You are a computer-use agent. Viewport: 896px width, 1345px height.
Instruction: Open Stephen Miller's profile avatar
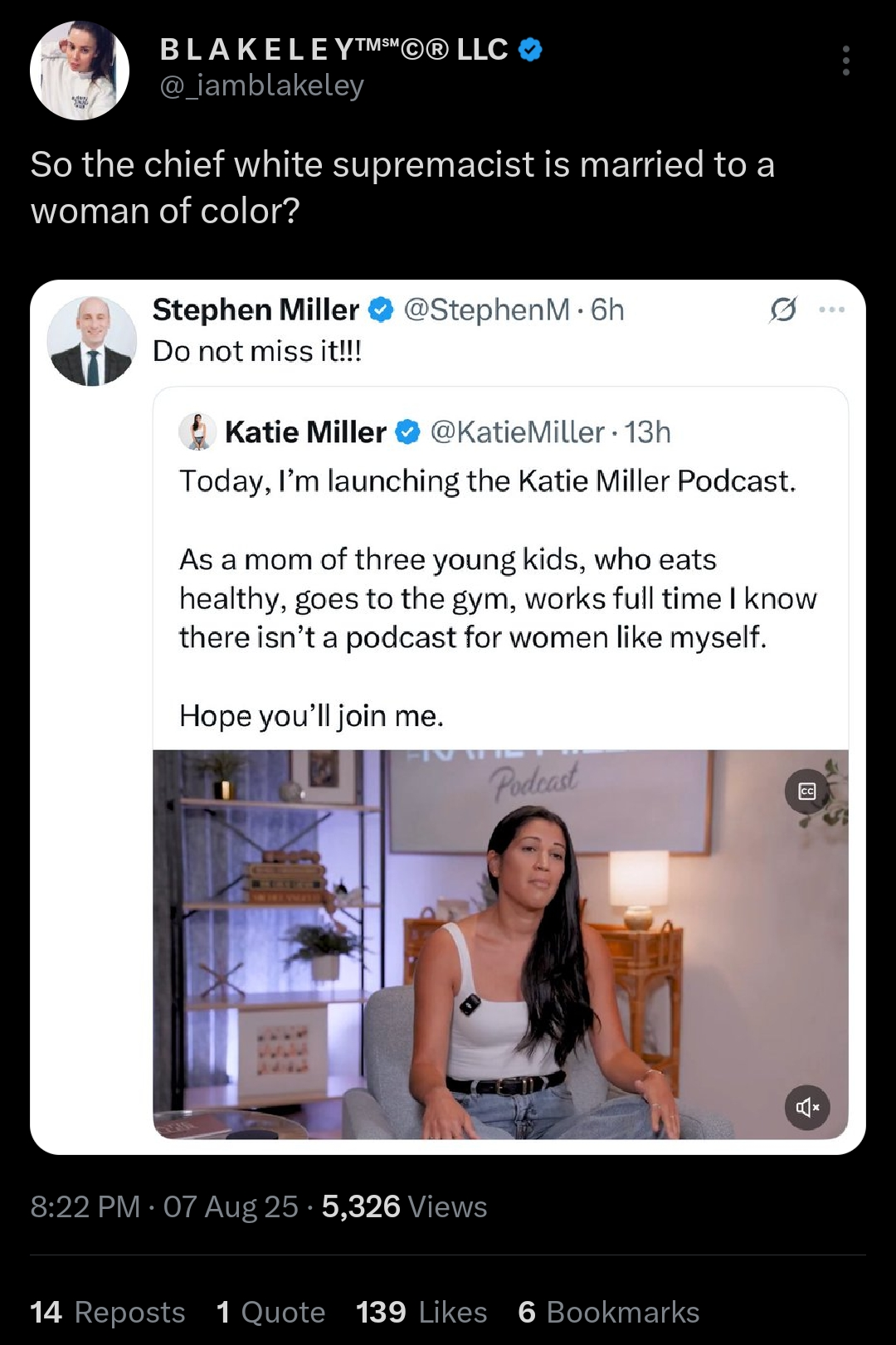91,341
